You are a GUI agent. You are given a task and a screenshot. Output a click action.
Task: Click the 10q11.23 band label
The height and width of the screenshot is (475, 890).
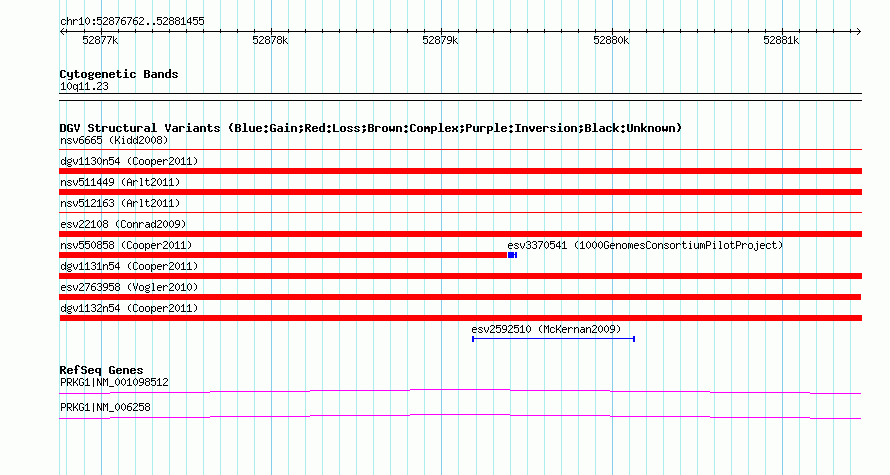click(x=84, y=86)
